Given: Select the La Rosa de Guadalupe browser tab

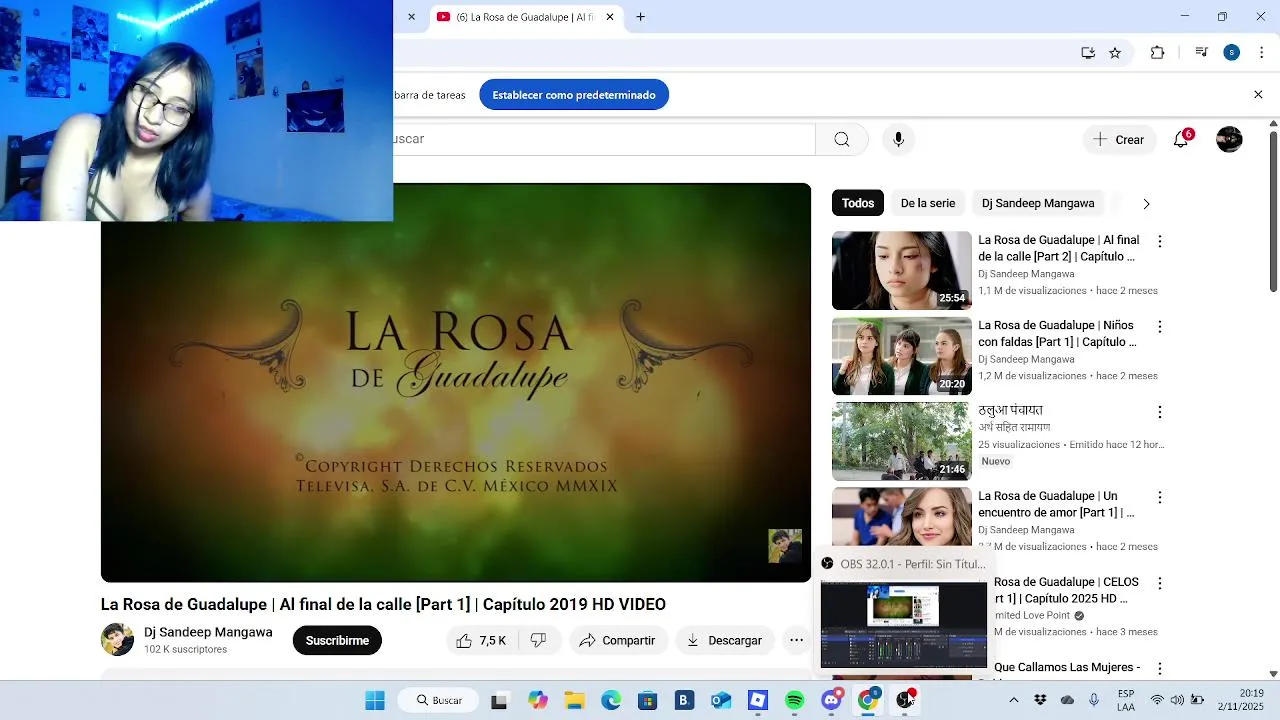Looking at the screenshot, I should click(x=526, y=17).
